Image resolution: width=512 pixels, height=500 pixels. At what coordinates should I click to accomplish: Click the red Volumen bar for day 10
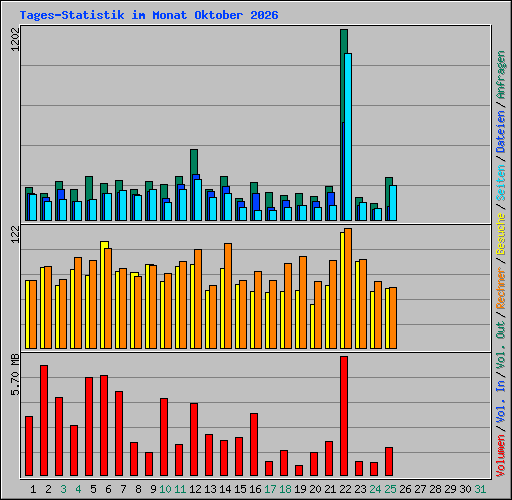[164, 437]
